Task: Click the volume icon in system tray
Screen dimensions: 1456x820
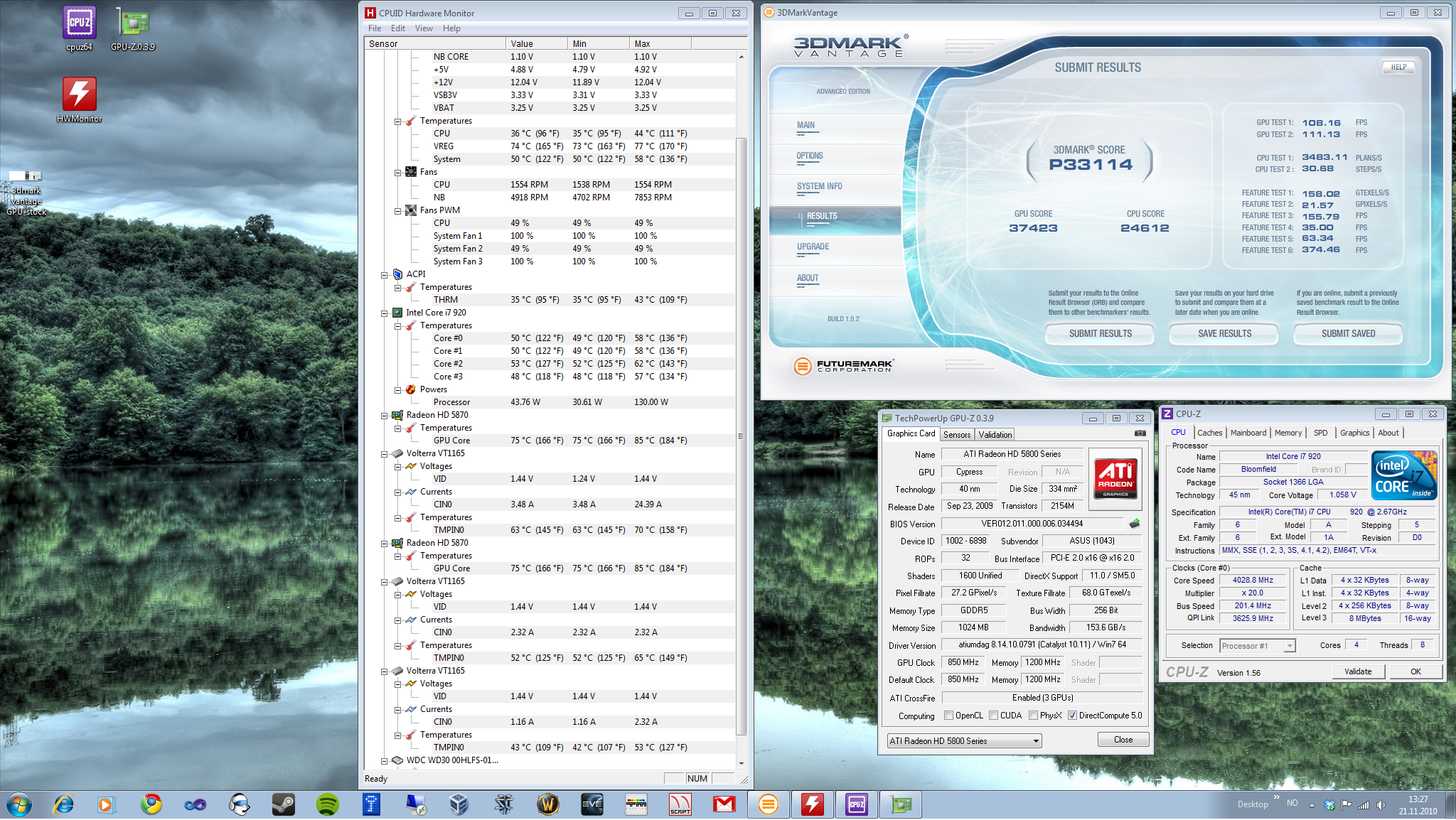Action: [x=1380, y=804]
